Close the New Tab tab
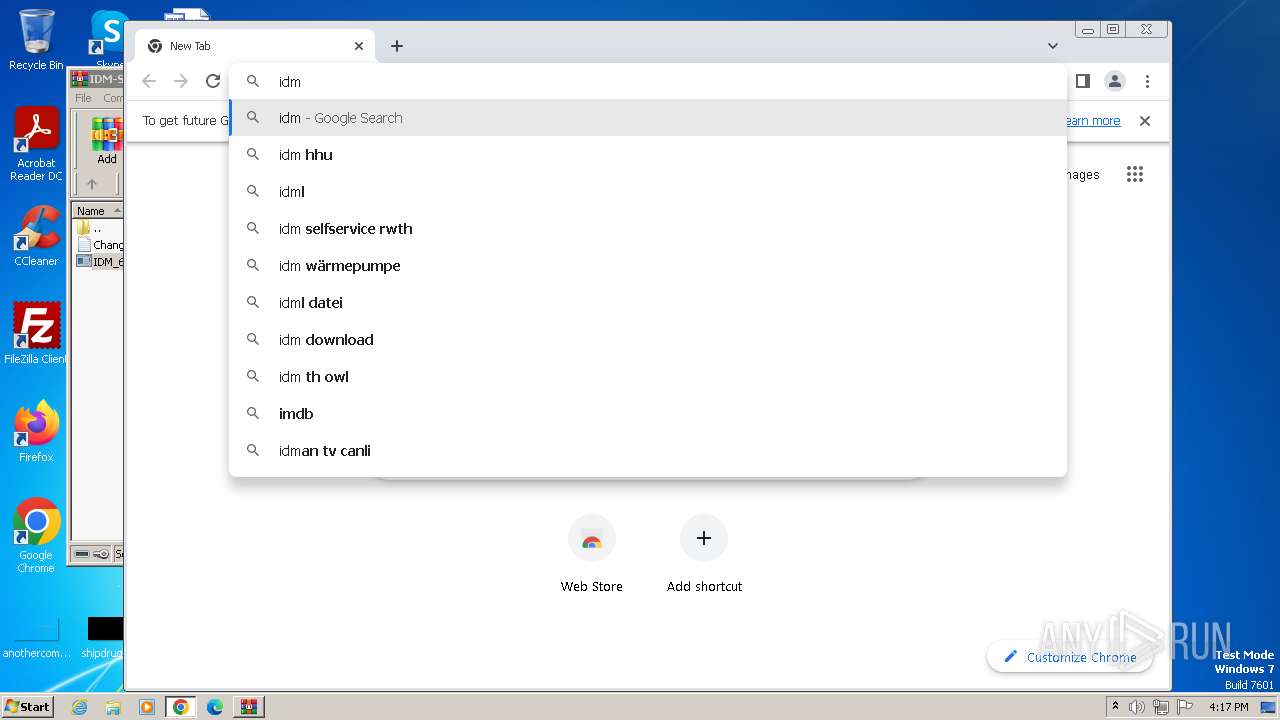Screen dimensions: 1280x720 click(359, 46)
